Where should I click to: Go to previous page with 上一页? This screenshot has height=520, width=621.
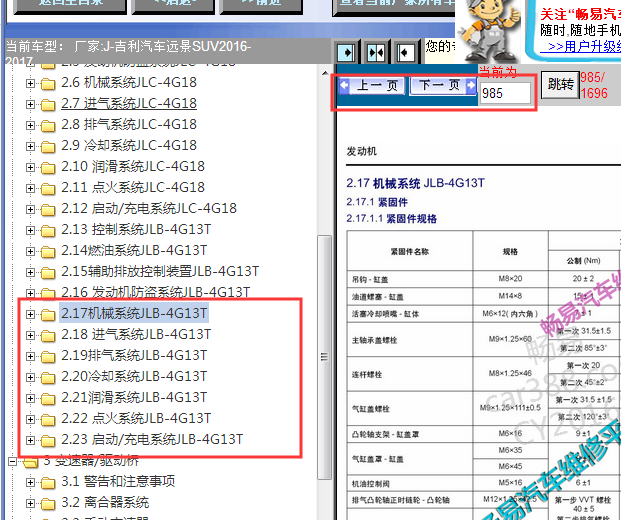(x=372, y=86)
